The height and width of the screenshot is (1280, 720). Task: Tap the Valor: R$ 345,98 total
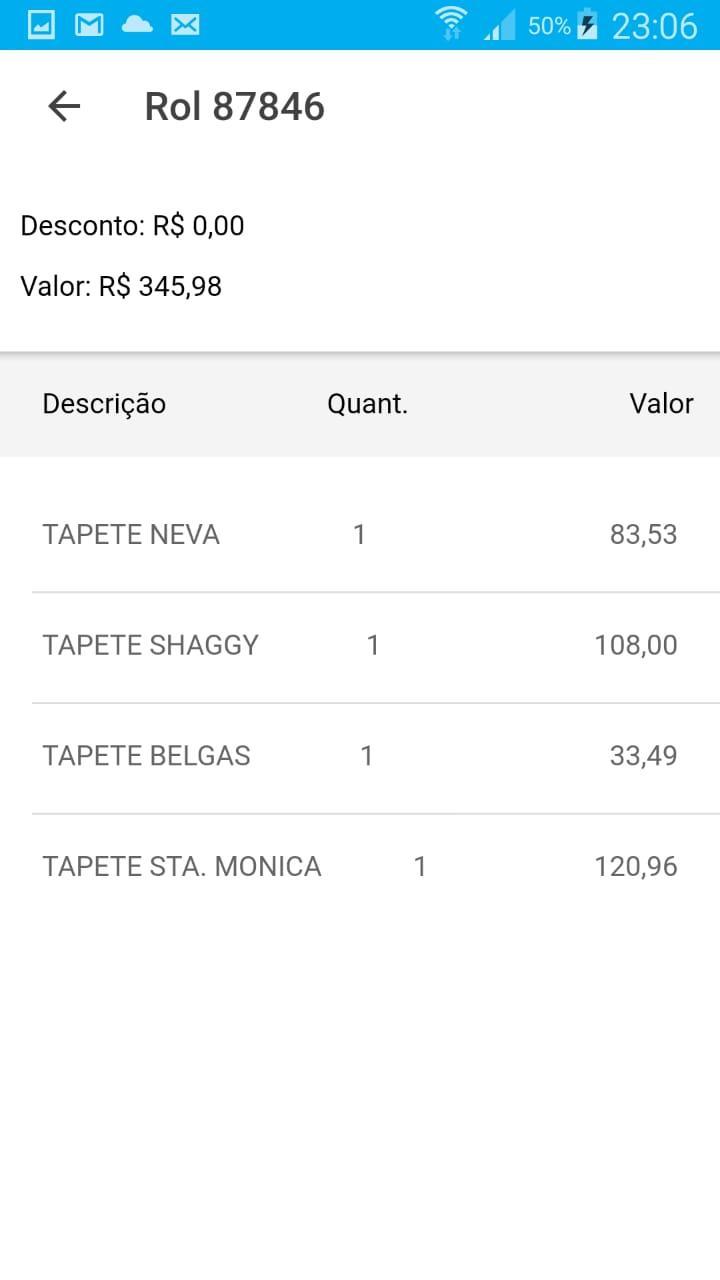[121, 287]
